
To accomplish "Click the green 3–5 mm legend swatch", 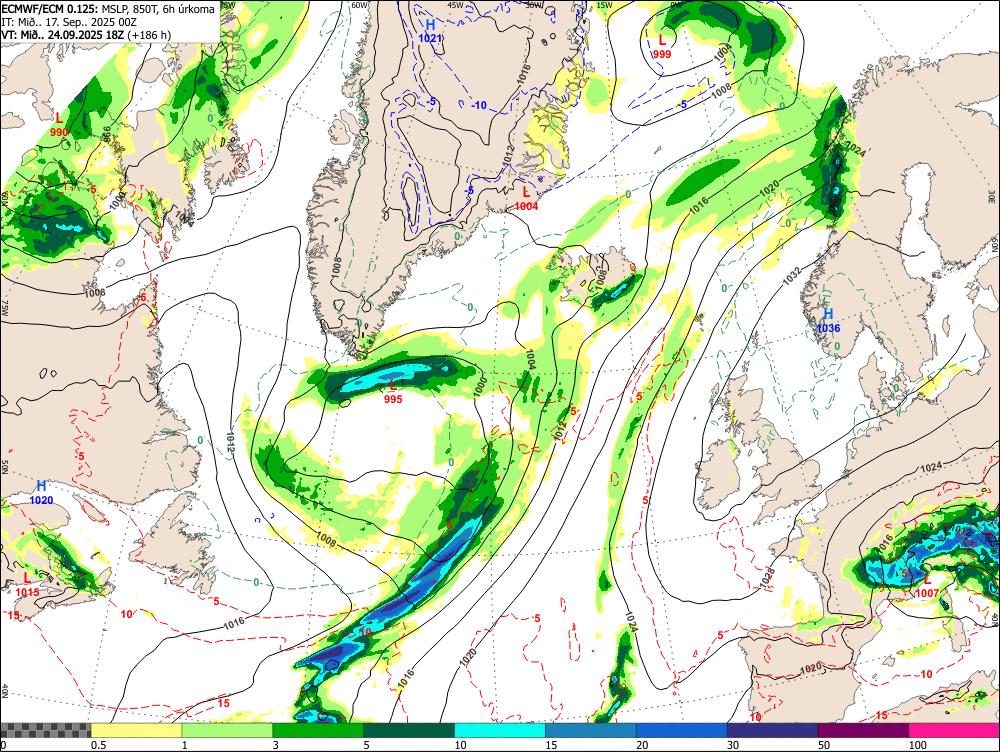I will [318, 730].
